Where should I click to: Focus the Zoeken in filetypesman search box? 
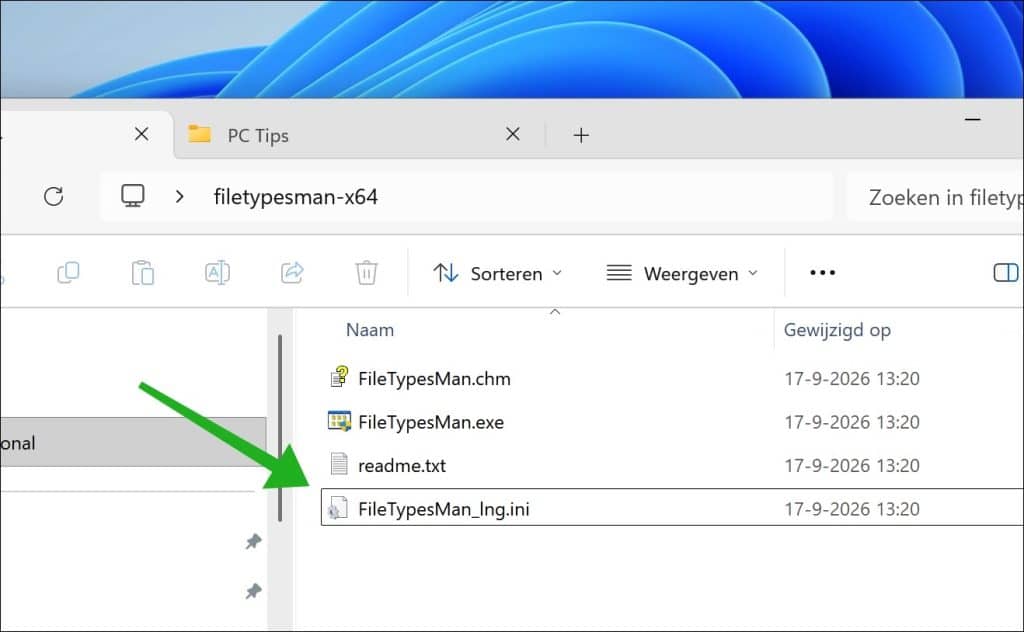tap(935, 197)
